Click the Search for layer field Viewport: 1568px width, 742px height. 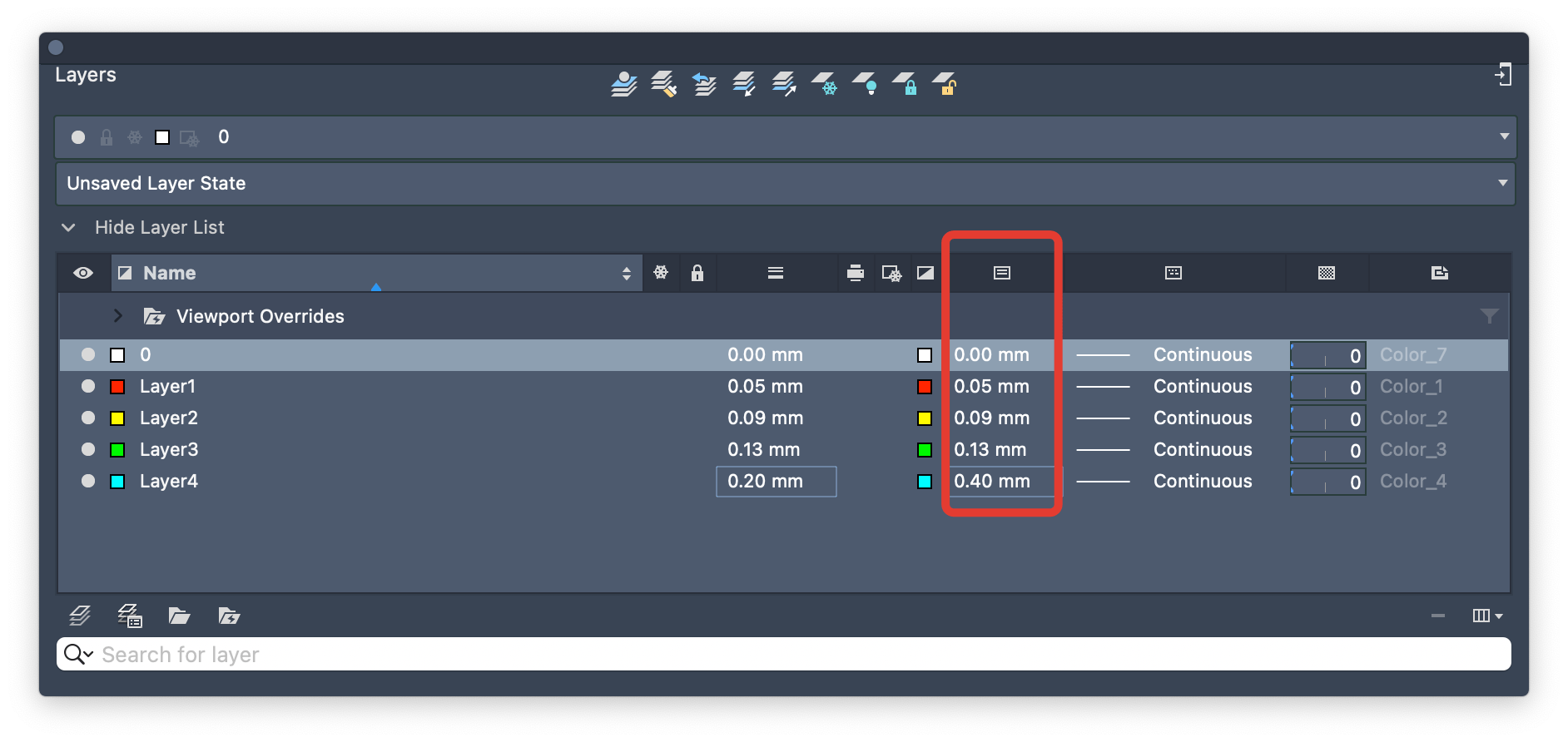[784, 655]
